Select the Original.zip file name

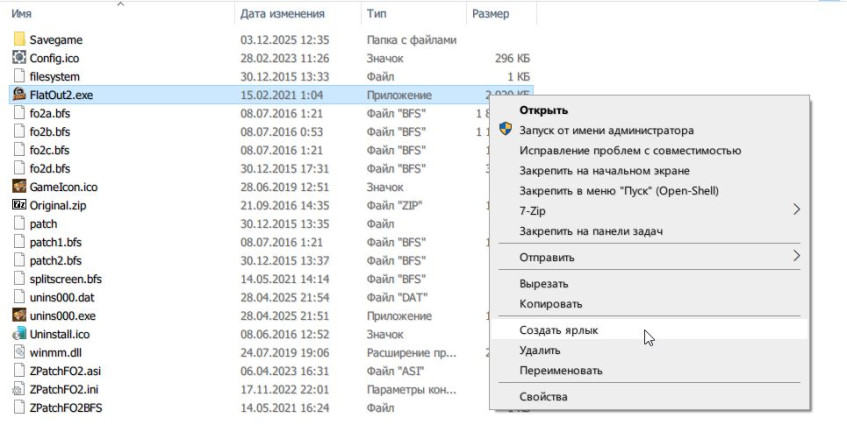tap(58, 205)
